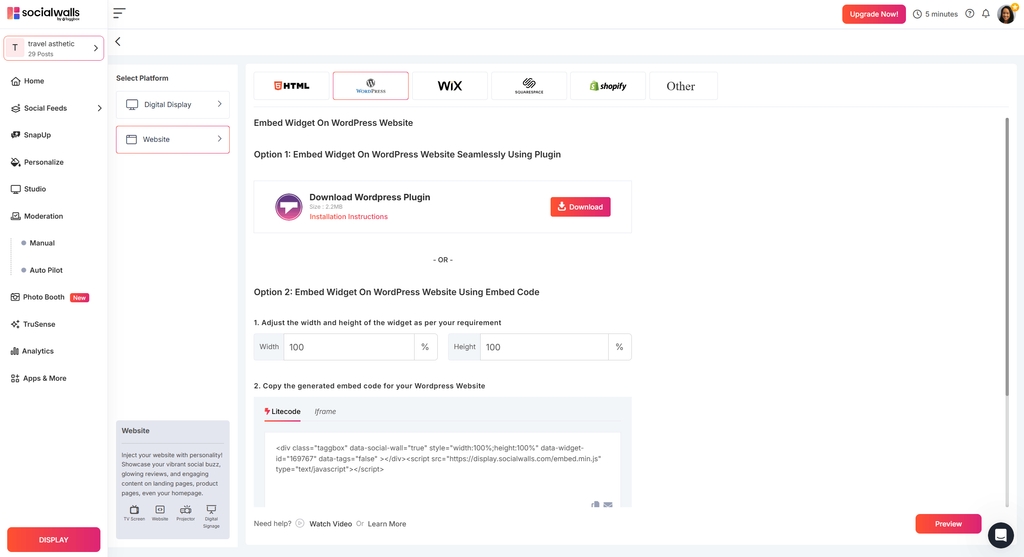Select the Other platform tab

coord(683,86)
